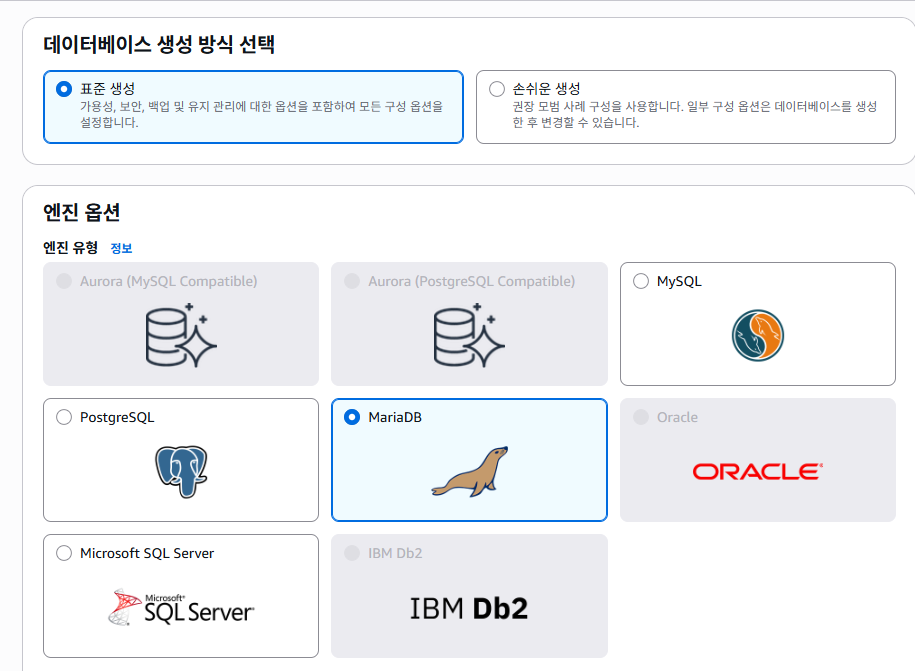Click the Aurora (MySQL Compatible) label text
Viewport: 915px width, 671px height.
(x=169, y=281)
